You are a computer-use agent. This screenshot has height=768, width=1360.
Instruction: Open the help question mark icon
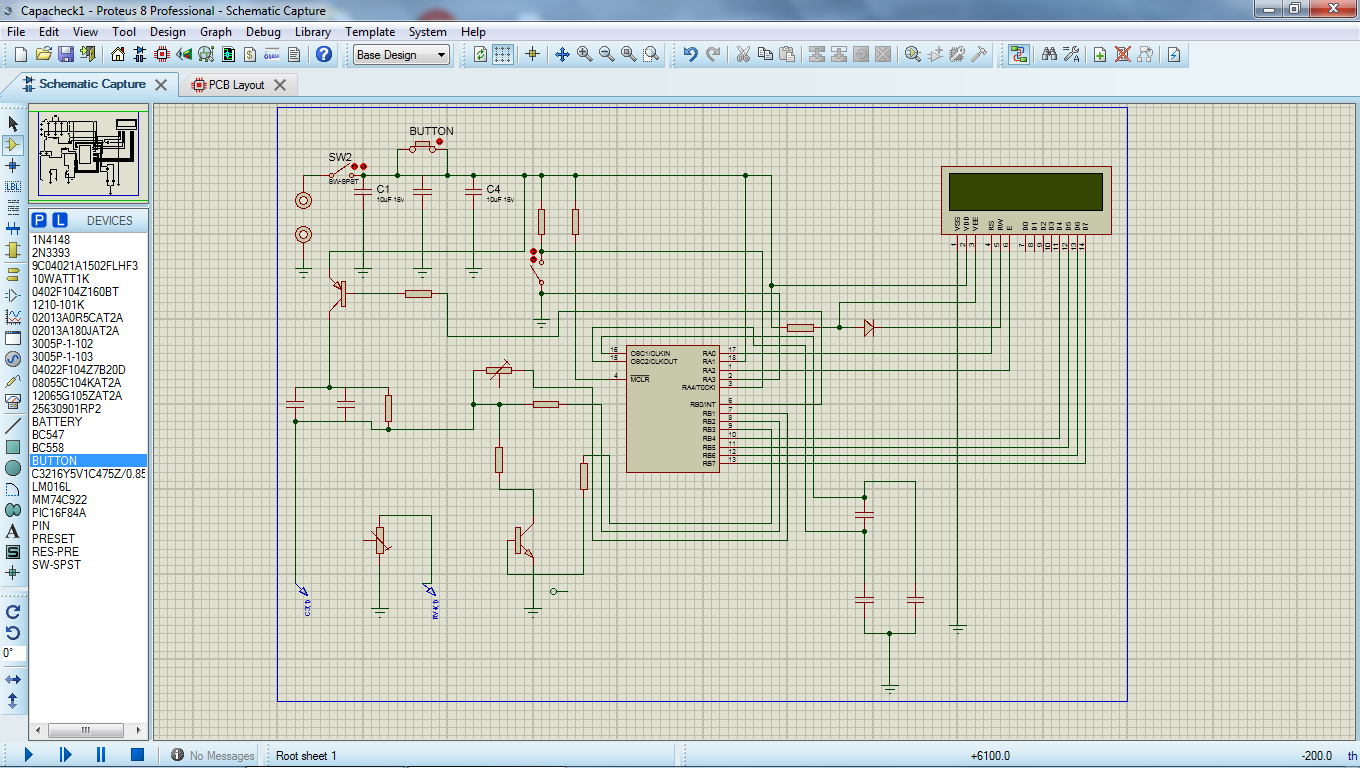(323, 54)
